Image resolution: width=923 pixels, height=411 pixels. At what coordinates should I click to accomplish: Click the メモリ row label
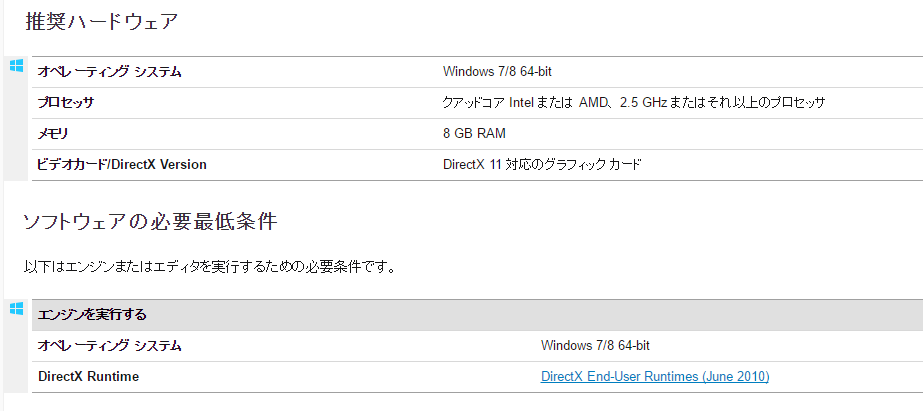[x=52, y=134]
